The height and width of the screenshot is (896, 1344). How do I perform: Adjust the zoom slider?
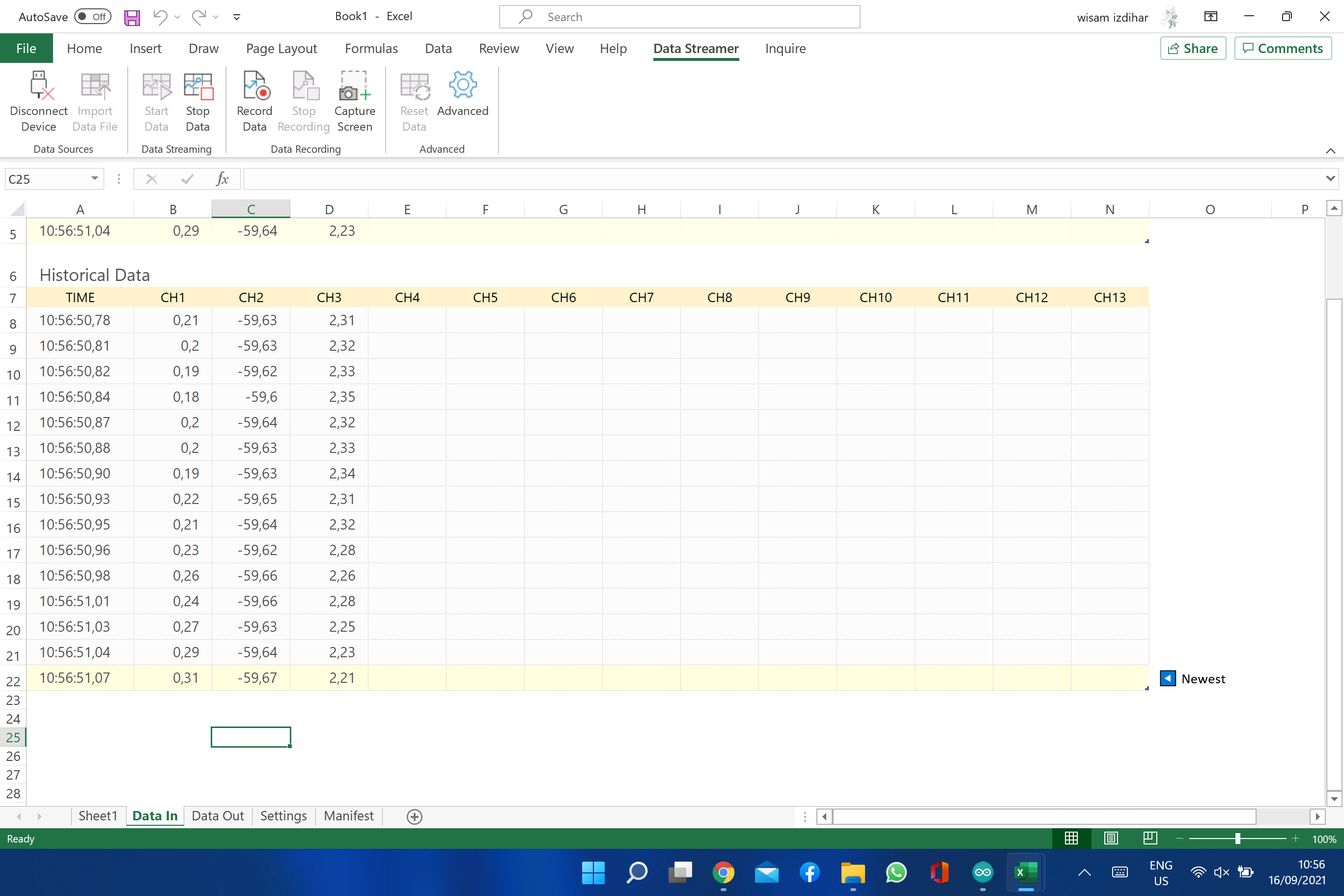coord(1239,839)
